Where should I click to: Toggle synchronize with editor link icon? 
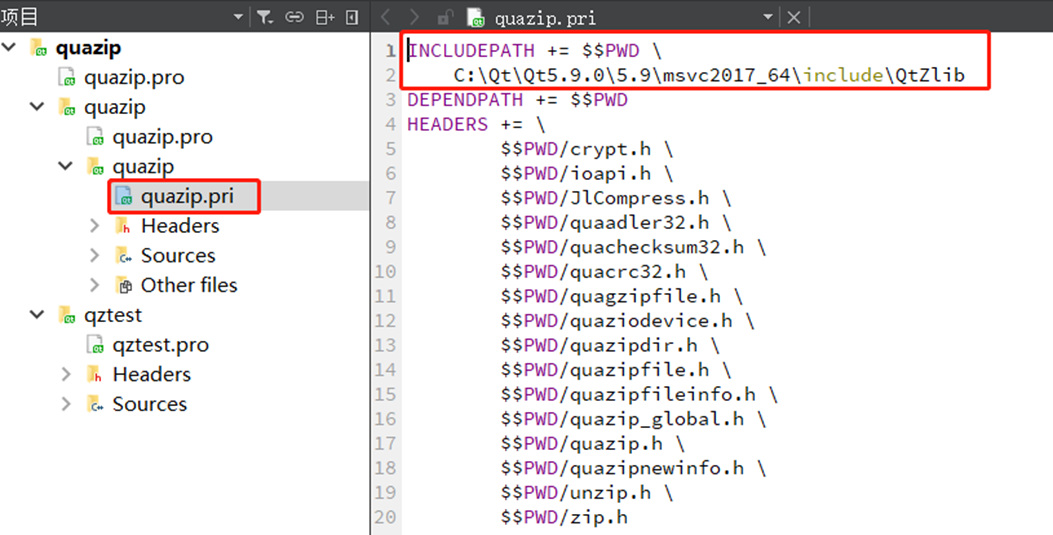pyautogui.click(x=294, y=17)
